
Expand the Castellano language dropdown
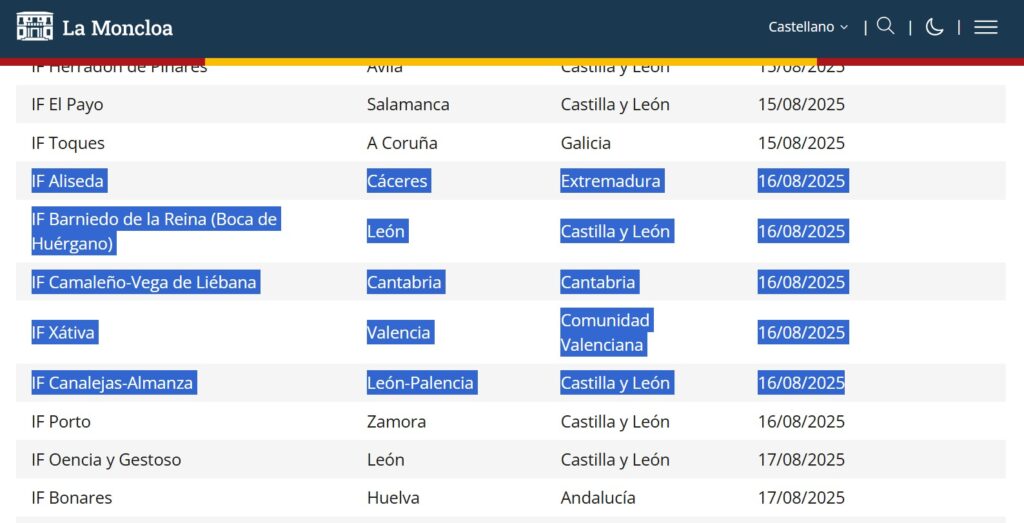click(x=808, y=27)
